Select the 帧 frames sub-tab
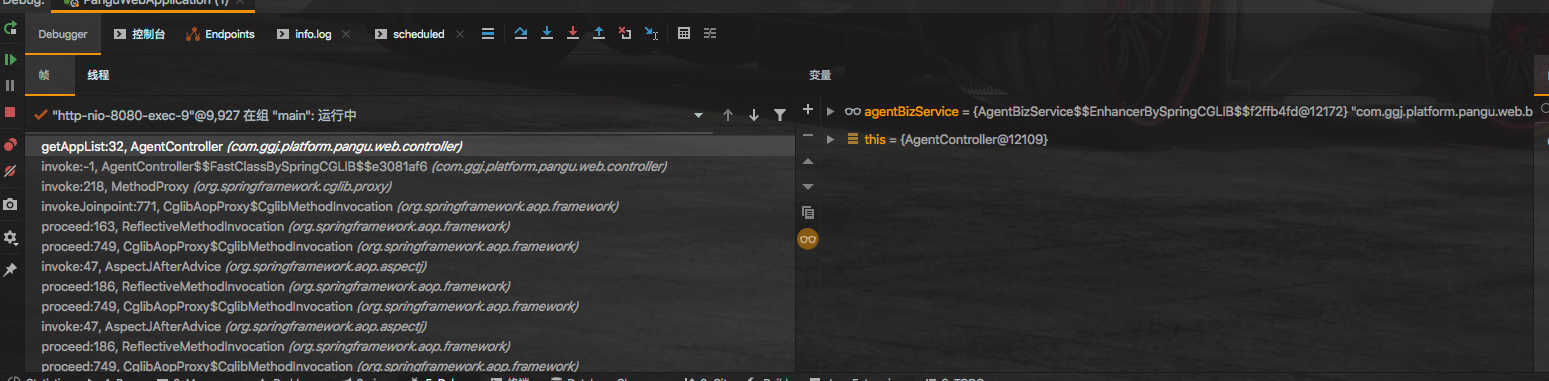 tap(44, 75)
